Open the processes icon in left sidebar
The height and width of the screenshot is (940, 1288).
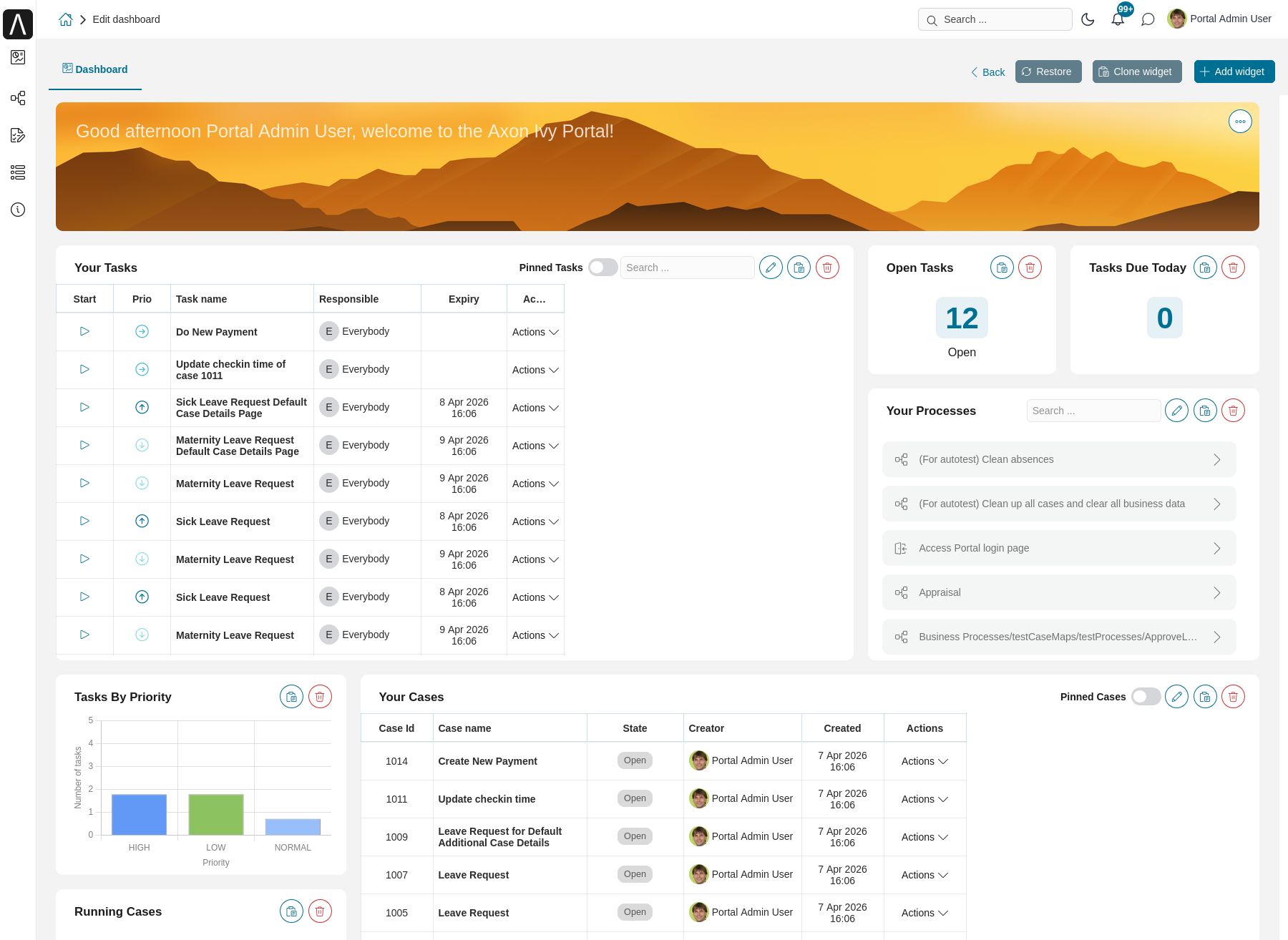18,98
